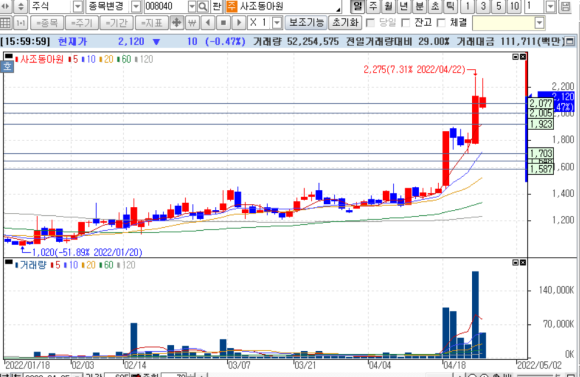This screenshot has width=580, height=377.
Task: Click the interval button 10
Action: (514, 6)
